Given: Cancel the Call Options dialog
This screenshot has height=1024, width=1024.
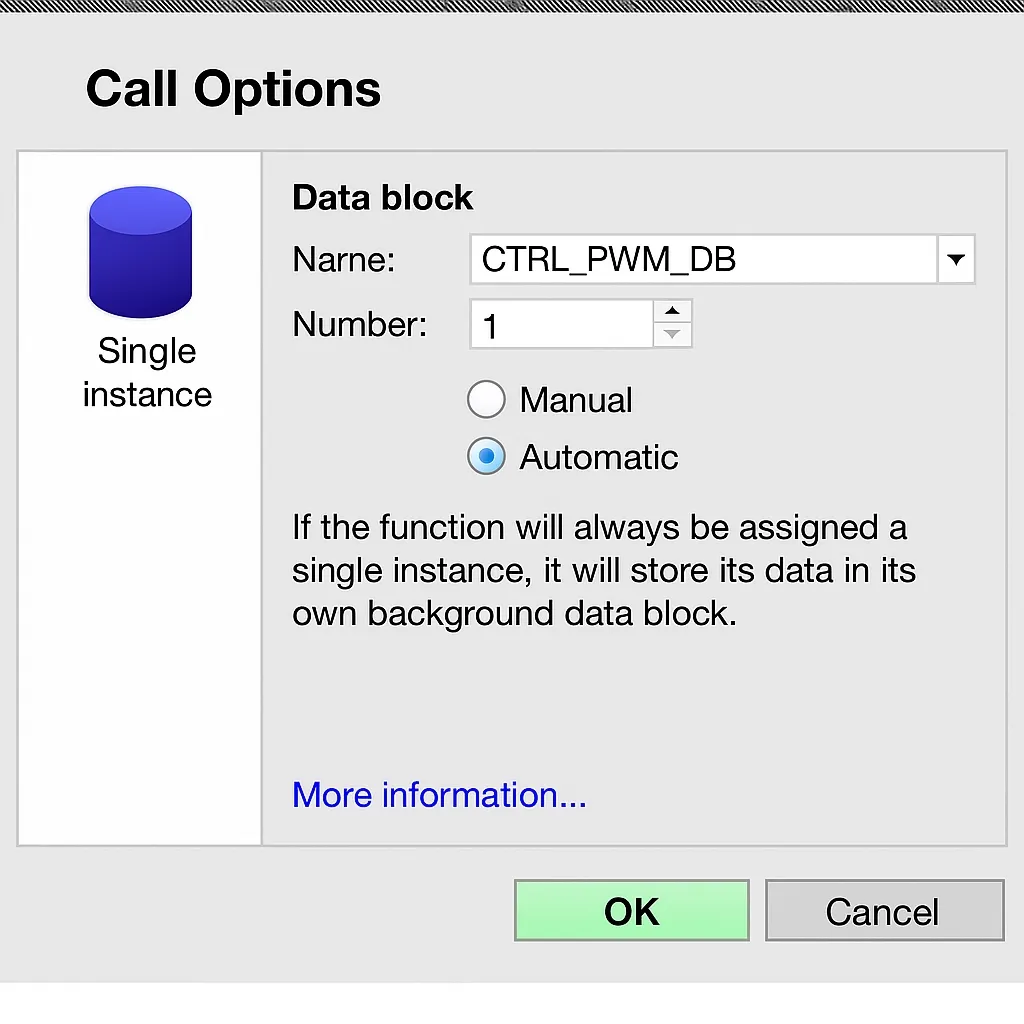Looking at the screenshot, I should 883,910.
